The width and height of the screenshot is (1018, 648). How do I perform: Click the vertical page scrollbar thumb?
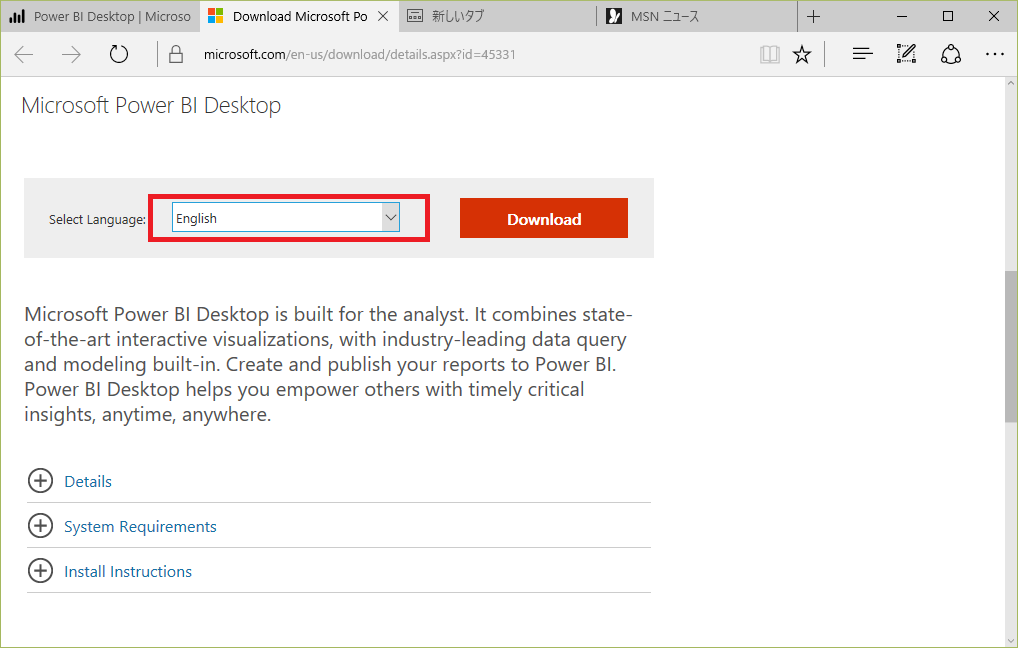point(1011,346)
